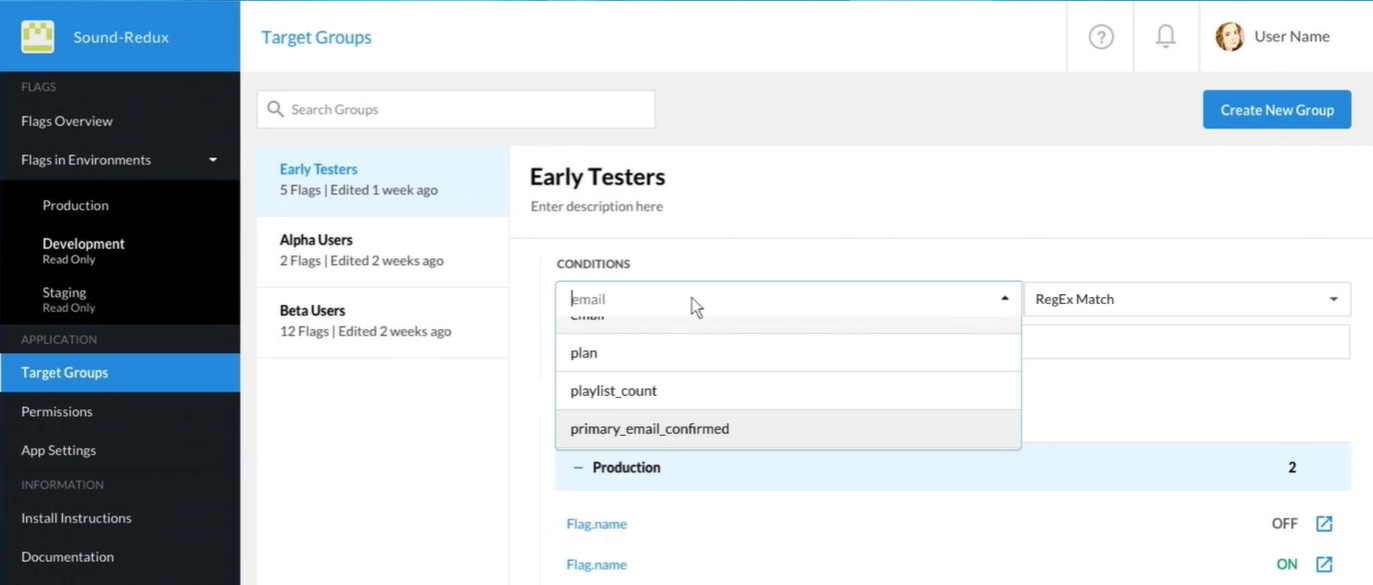Open first Flag.name external link icon
Screen dimensions: 1373x585
(1324, 524)
